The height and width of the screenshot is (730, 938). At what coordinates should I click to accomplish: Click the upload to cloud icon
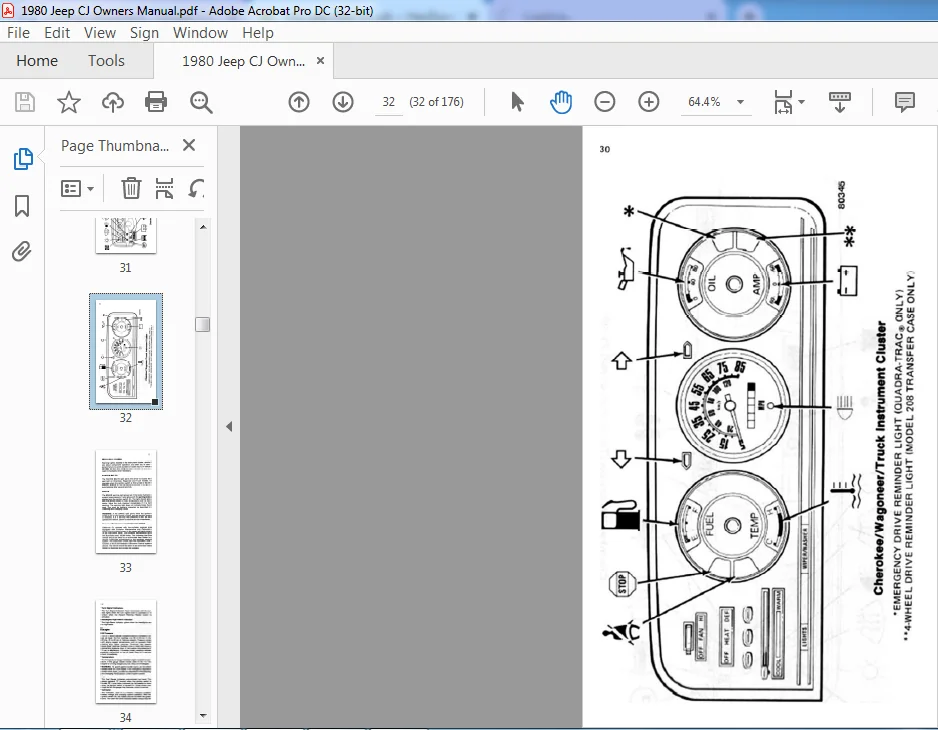point(112,102)
